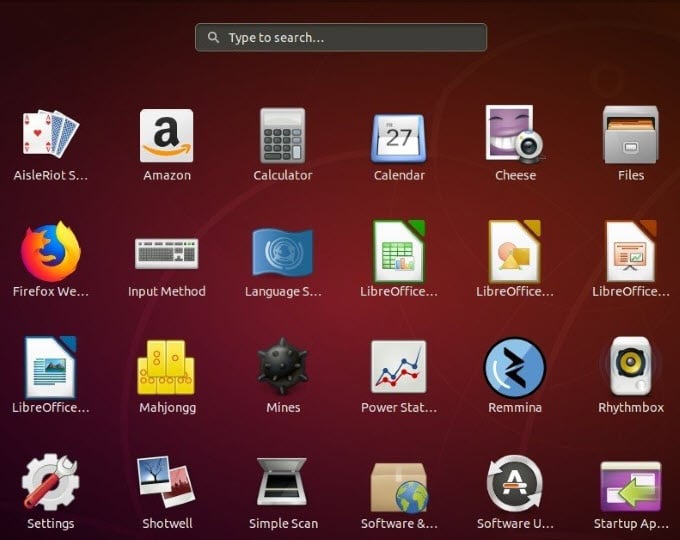Open Rhythmbox music player

click(x=631, y=367)
